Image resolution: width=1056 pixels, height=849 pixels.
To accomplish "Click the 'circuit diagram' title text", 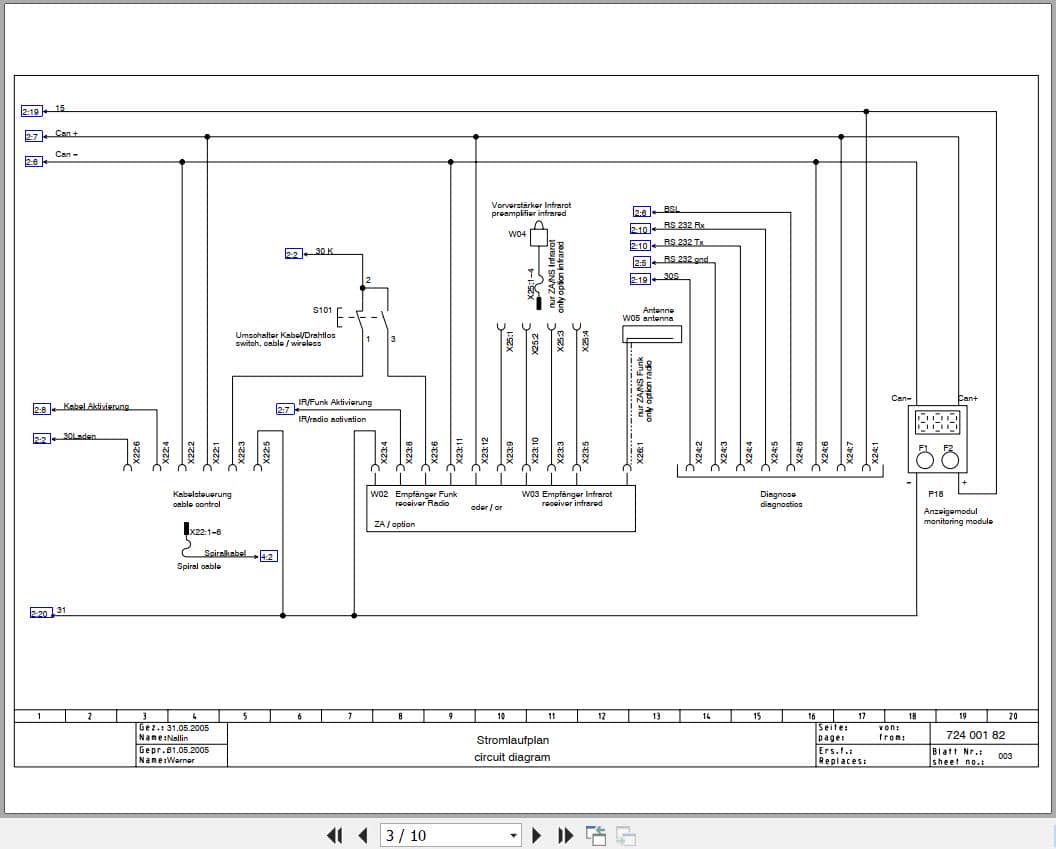I will [x=512, y=757].
